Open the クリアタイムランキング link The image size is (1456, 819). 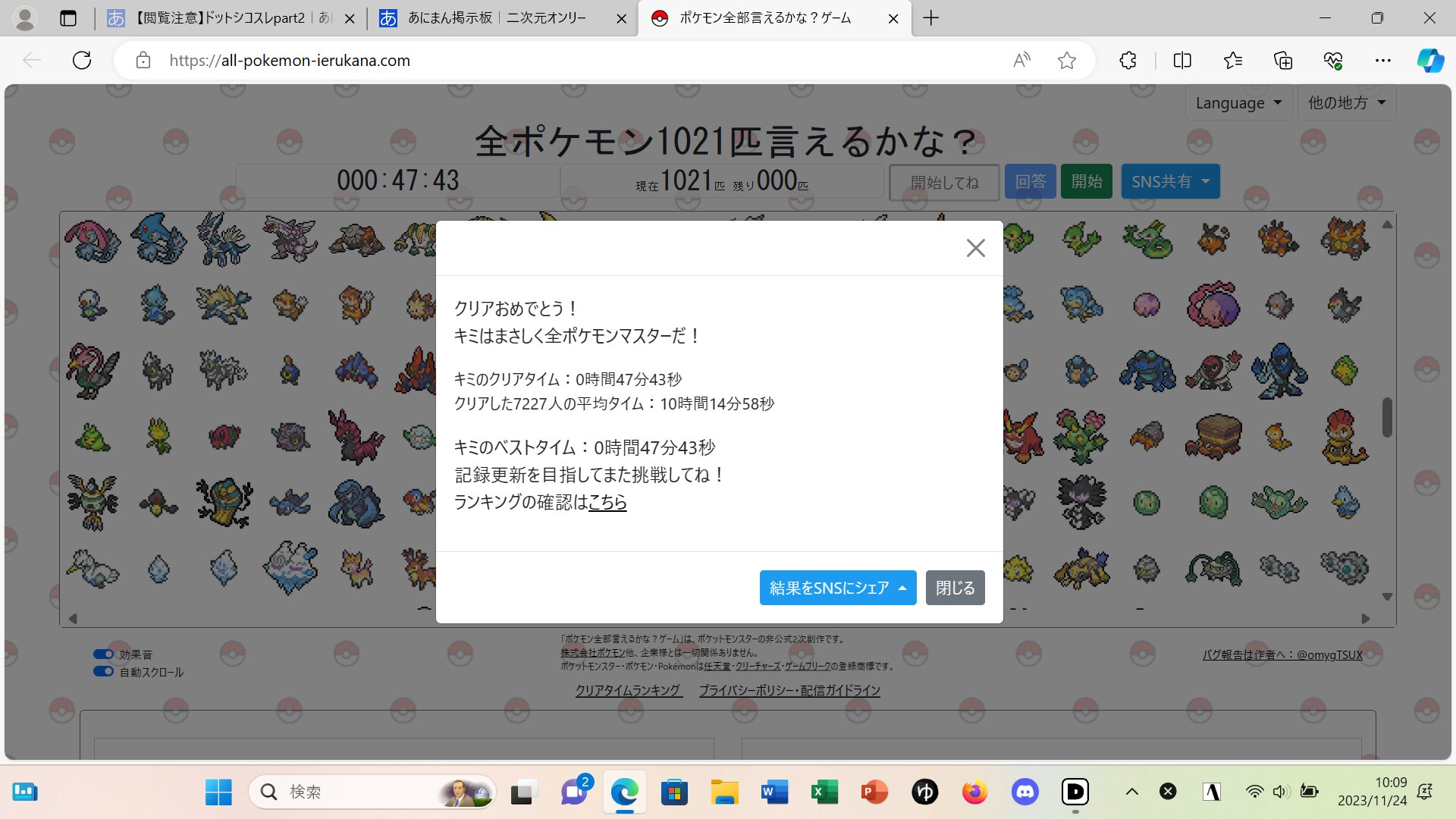(628, 690)
